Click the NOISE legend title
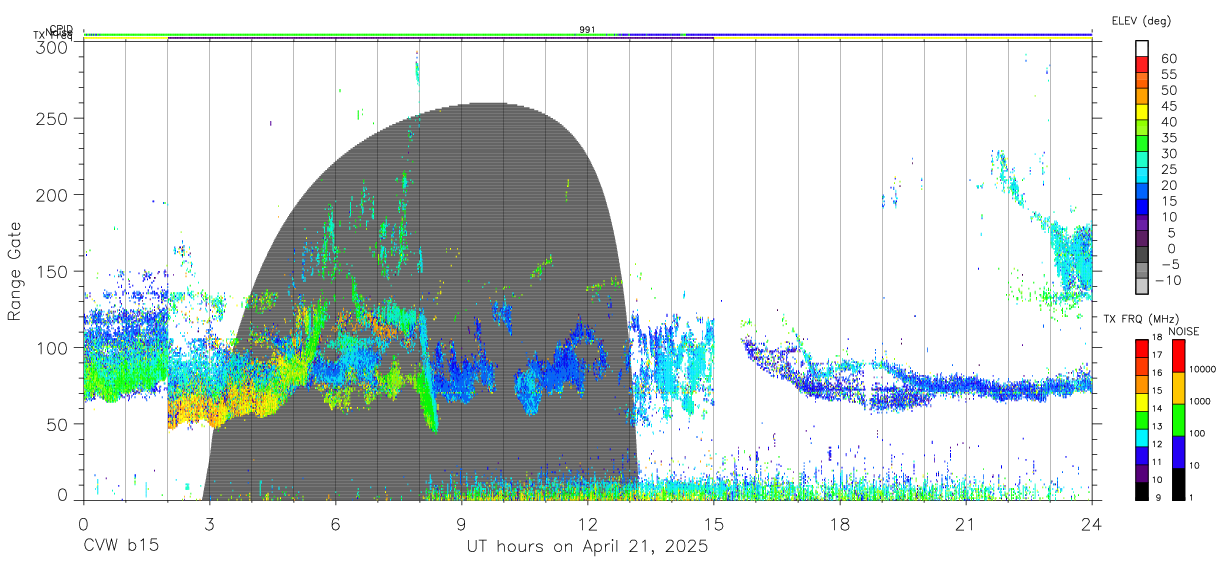The width and height of the screenshot is (1228, 567). [x=1184, y=331]
